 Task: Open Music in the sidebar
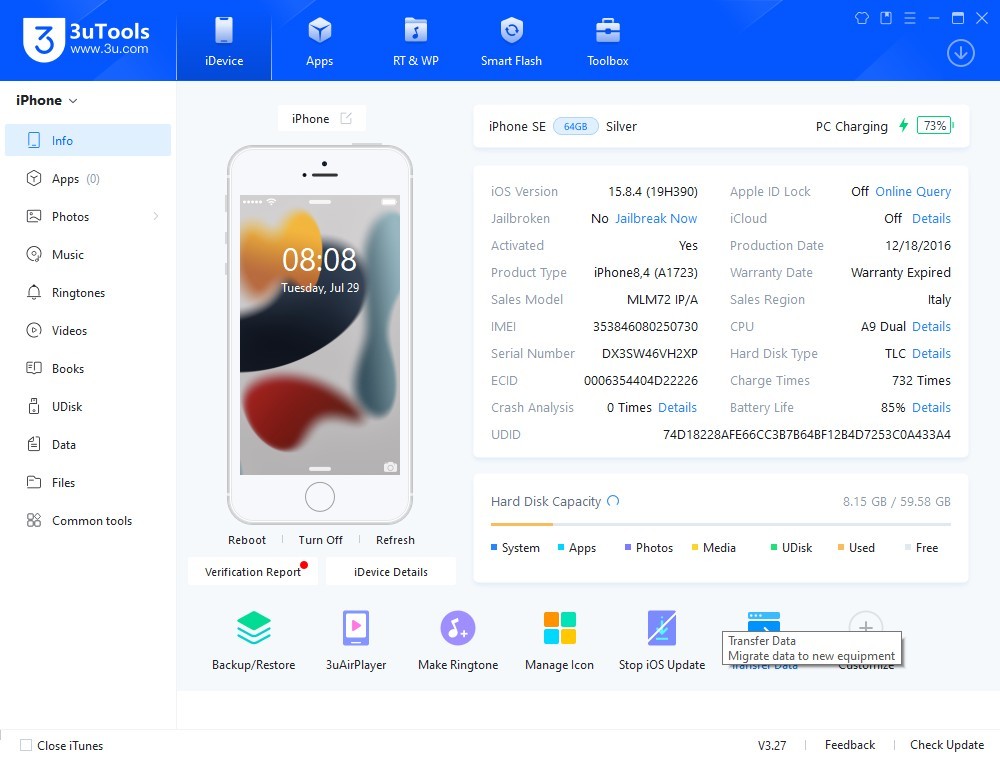pyautogui.click(x=88, y=254)
